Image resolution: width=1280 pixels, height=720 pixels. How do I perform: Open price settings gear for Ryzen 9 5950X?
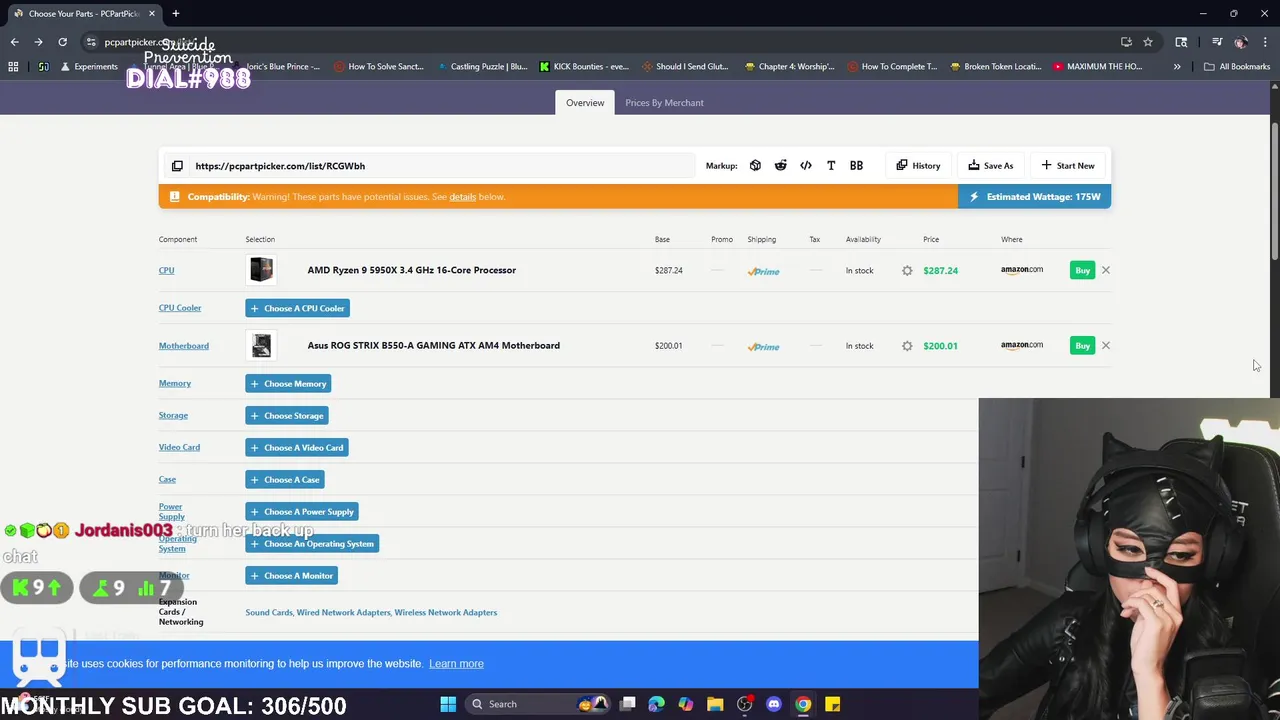pyautogui.click(x=907, y=271)
